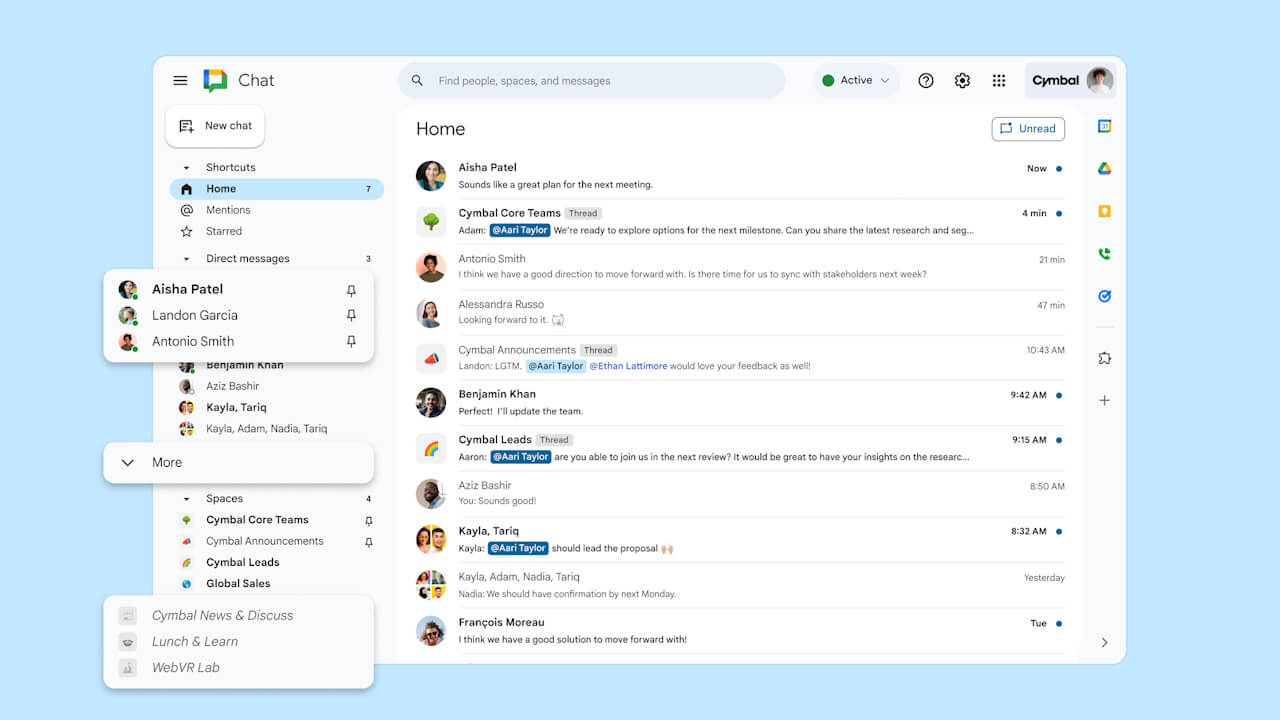Screen dimensions: 1280x720
Task: Unpin the Cymbal Core Teams space
Action: [x=368, y=520]
